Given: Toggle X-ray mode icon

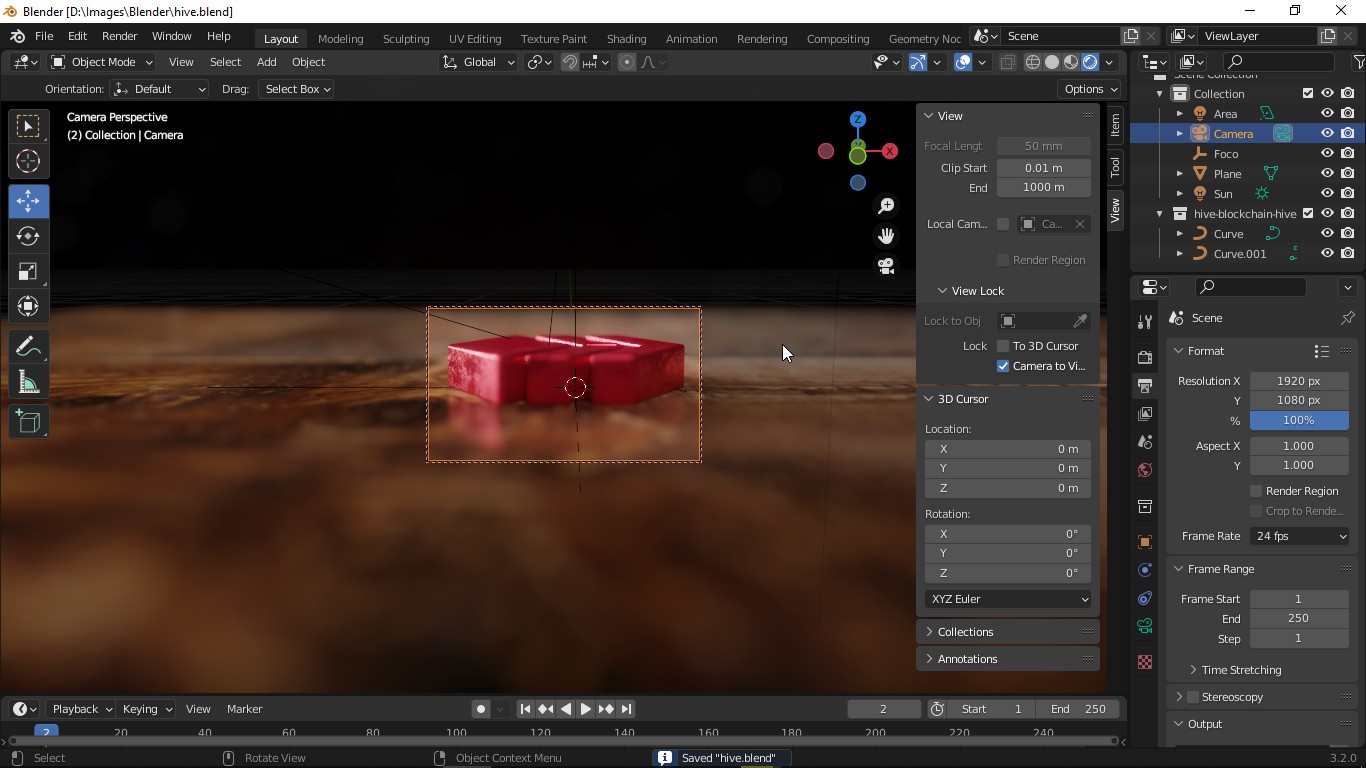Looking at the screenshot, I should click(1007, 62).
